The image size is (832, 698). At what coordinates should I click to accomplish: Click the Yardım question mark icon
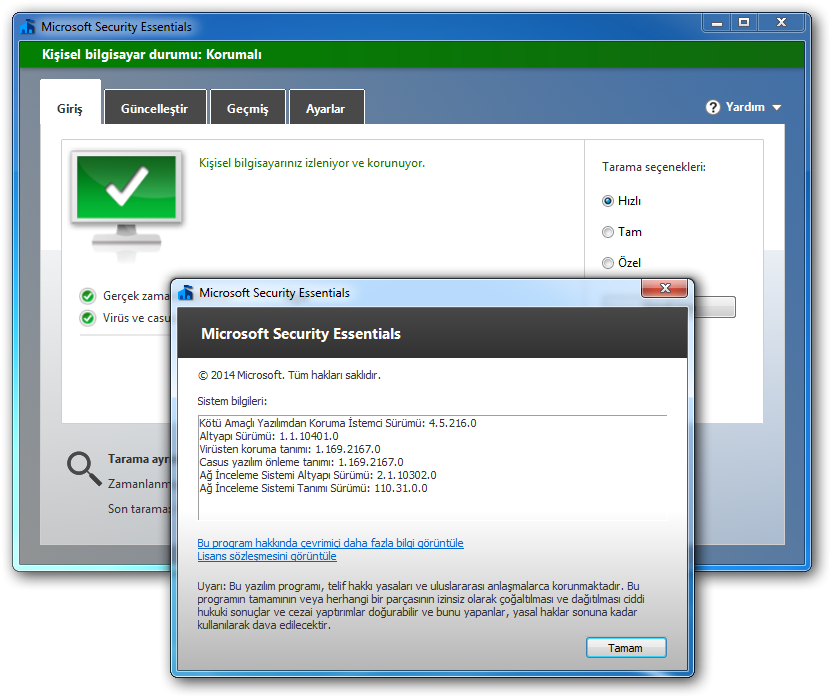coord(713,107)
